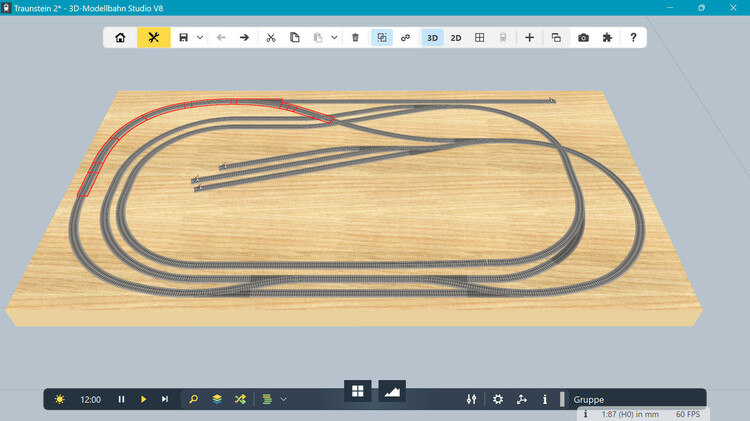Close the 3D-Modellbahn Studio window
Viewport: 750px width, 421px height.
(x=733, y=8)
